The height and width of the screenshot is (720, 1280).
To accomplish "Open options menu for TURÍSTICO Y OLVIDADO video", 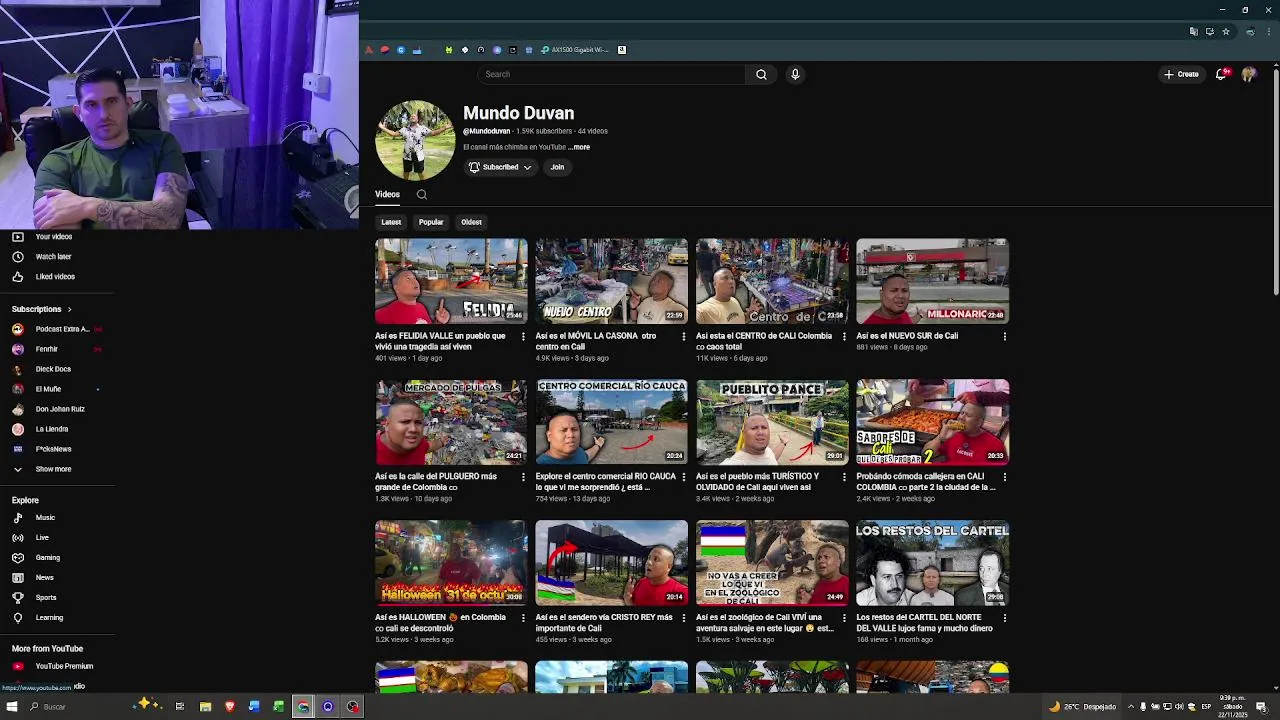I will coord(844,477).
